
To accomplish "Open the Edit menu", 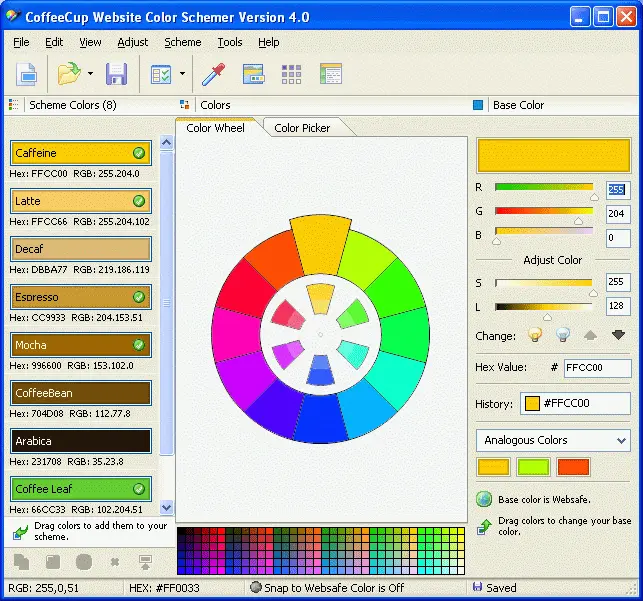I will [54, 42].
